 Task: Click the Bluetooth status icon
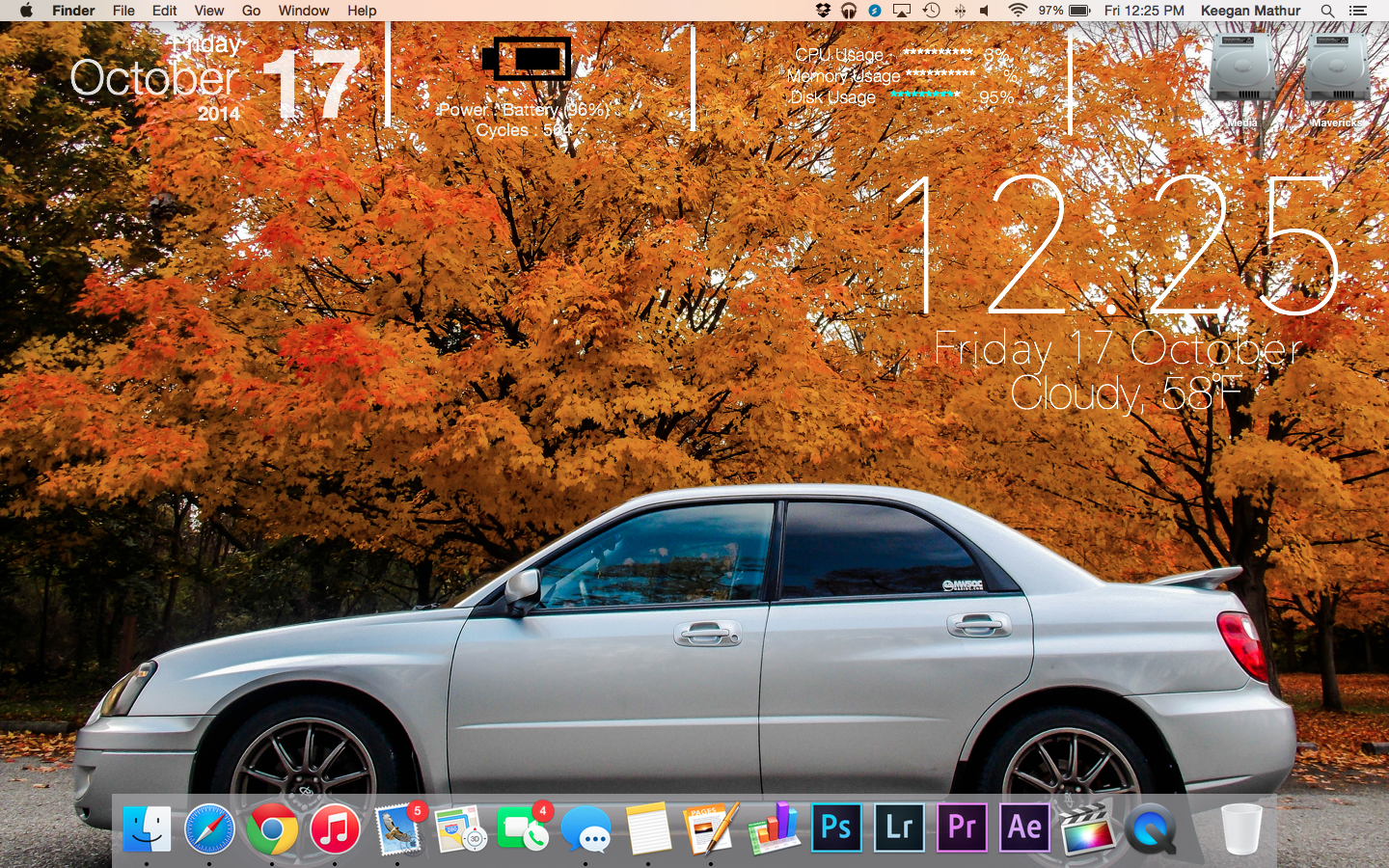pyautogui.click(x=960, y=11)
